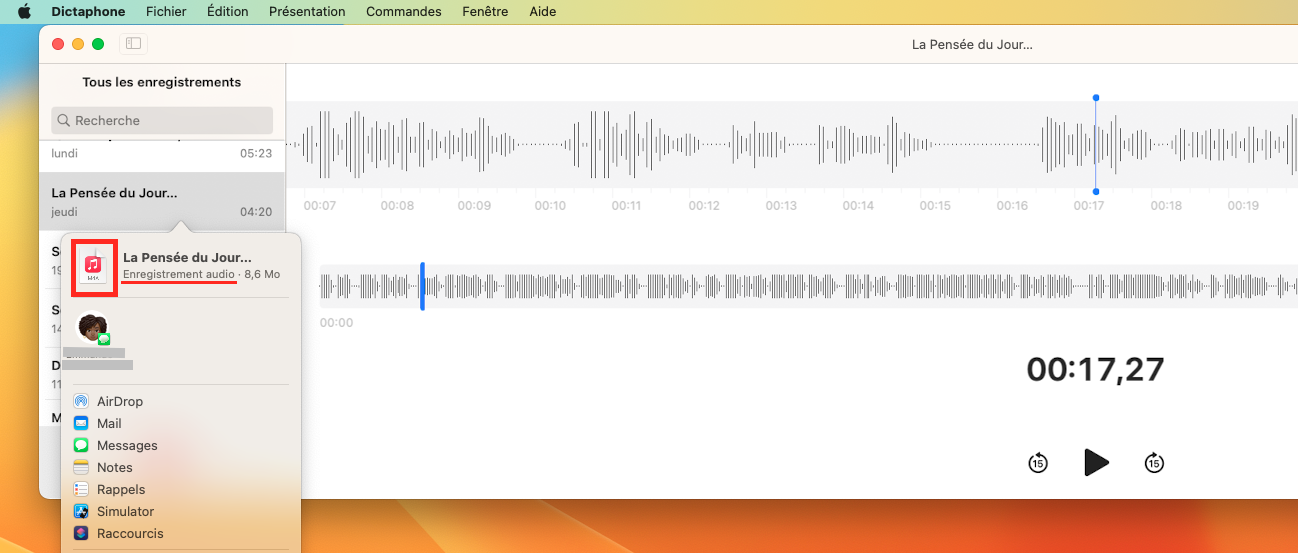Skip forward 15 seconds

1154,463
